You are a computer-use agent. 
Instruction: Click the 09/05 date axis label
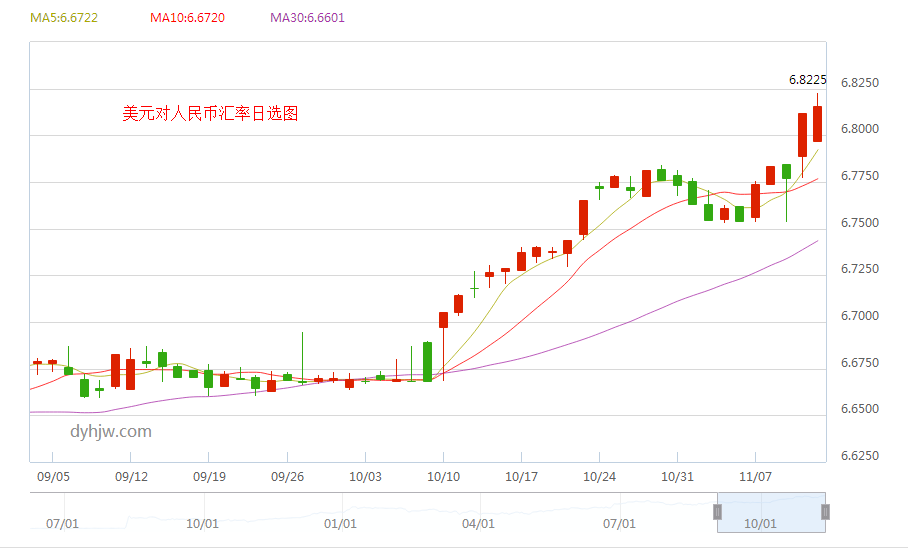[53, 477]
